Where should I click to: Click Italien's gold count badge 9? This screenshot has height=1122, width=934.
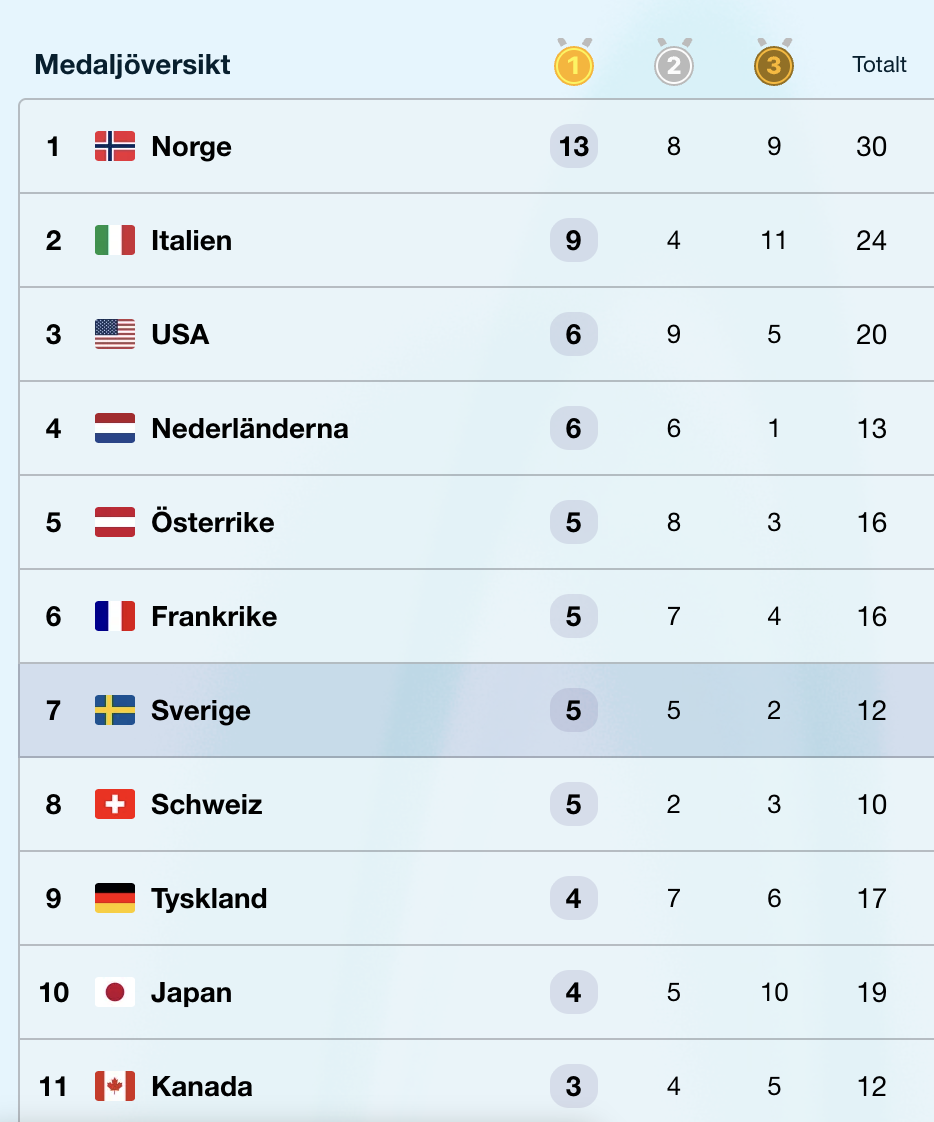pyautogui.click(x=573, y=241)
